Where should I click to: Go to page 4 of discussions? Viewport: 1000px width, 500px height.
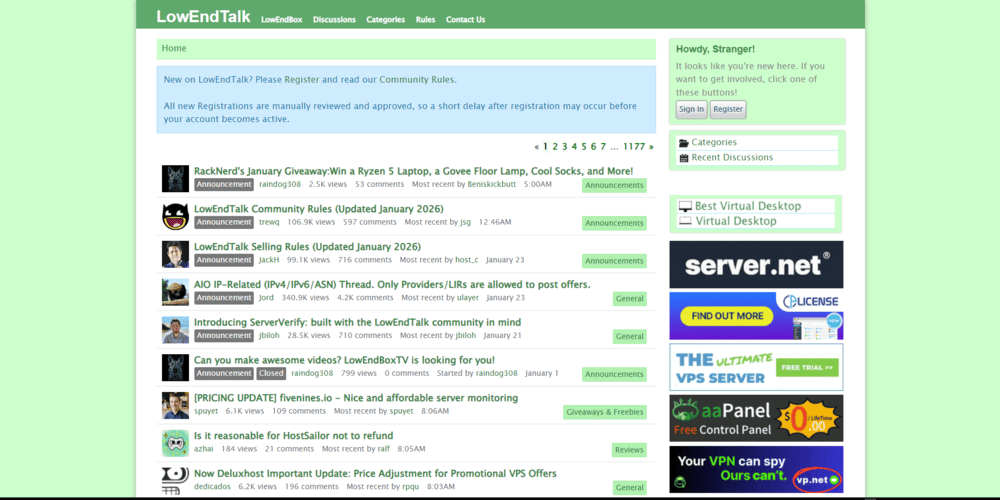(574, 147)
